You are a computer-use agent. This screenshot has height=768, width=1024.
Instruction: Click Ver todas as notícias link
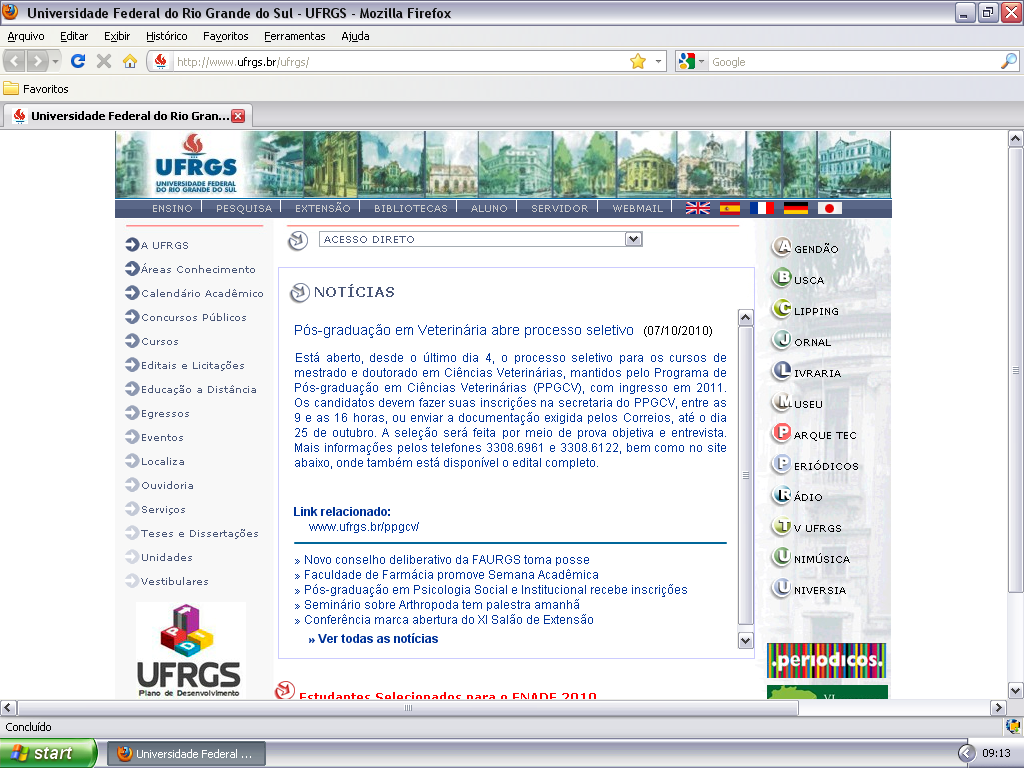373,638
